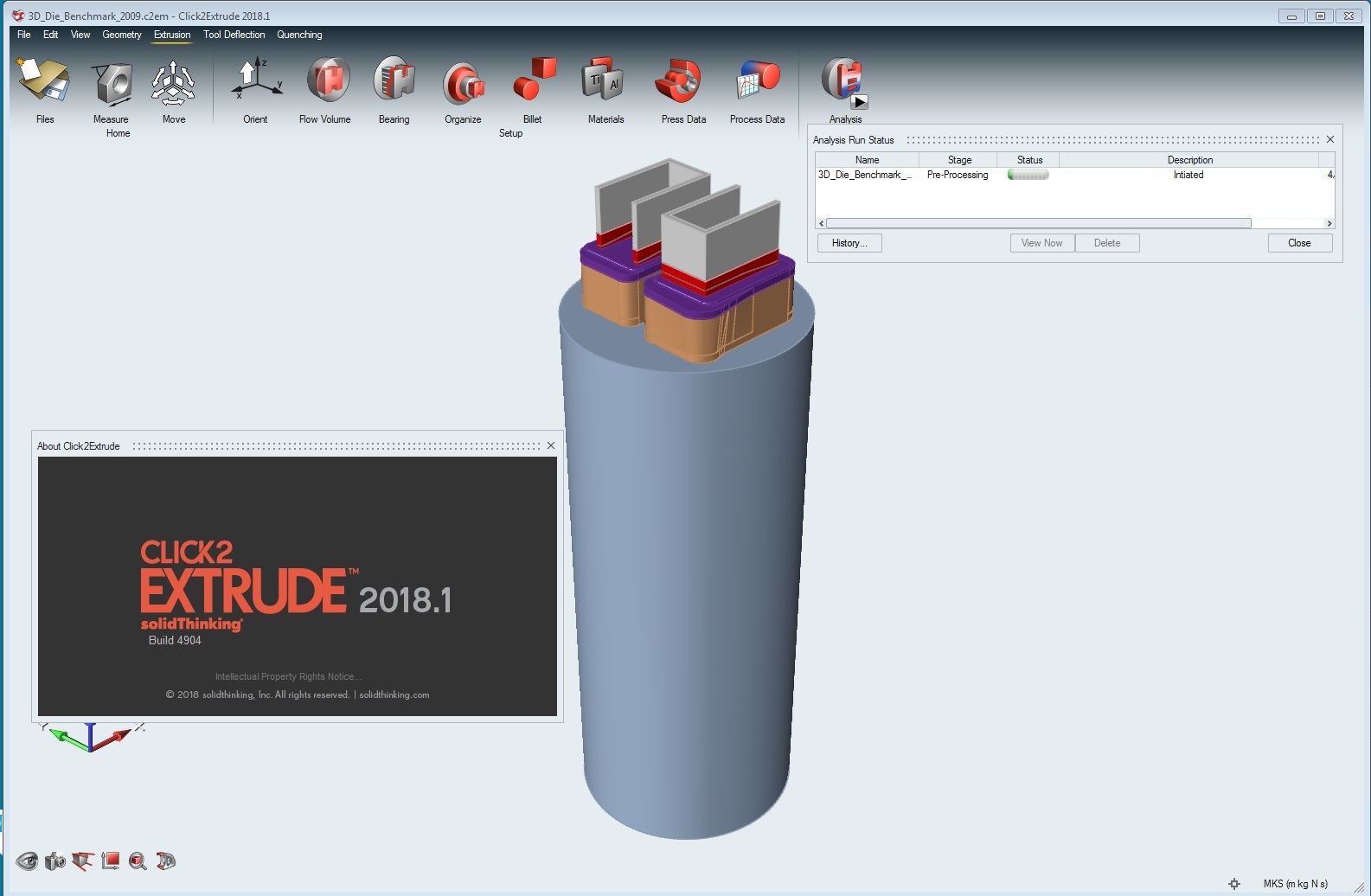Click the scrollbar left arrow in run status
Image resolution: width=1371 pixels, height=896 pixels.
click(x=821, y=223)
